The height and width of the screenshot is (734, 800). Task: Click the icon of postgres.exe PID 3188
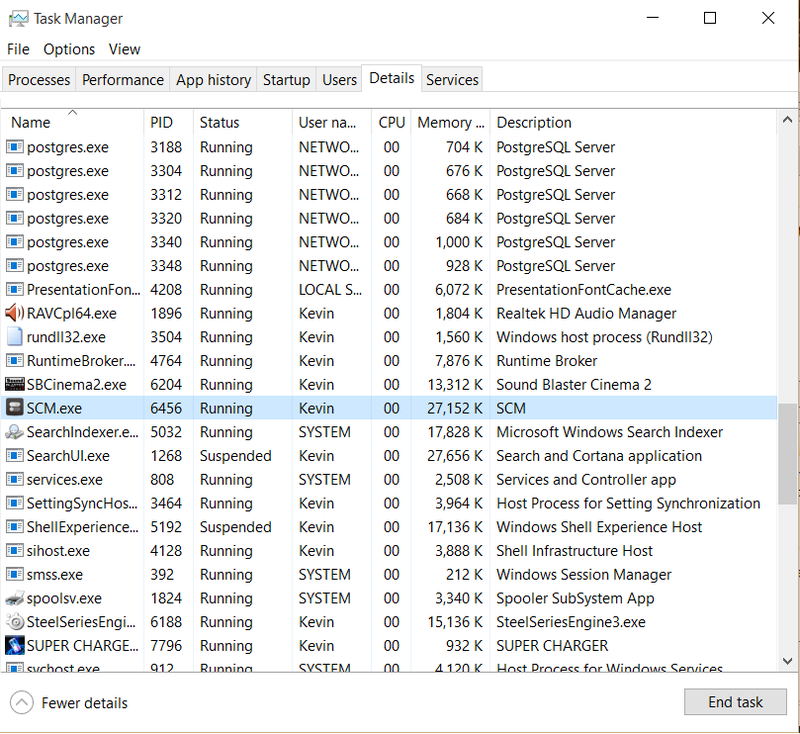click(14, 147)
